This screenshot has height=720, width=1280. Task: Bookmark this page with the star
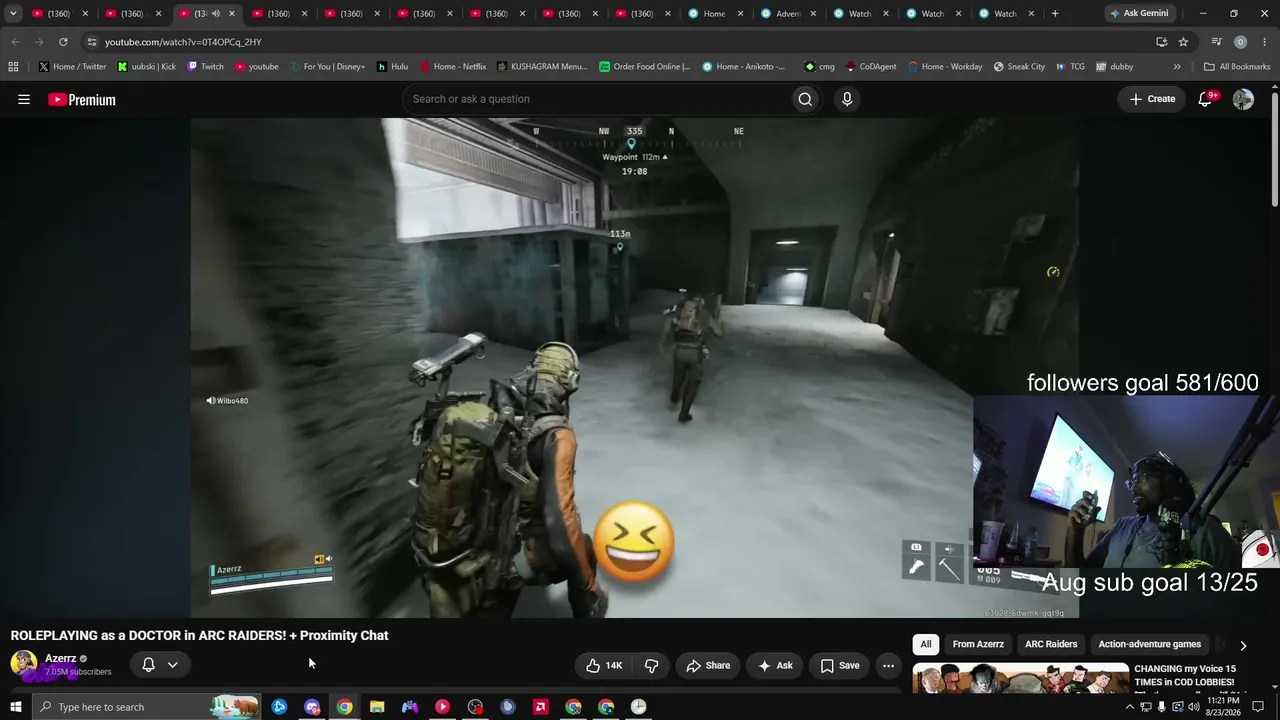tap(1183, 42)
